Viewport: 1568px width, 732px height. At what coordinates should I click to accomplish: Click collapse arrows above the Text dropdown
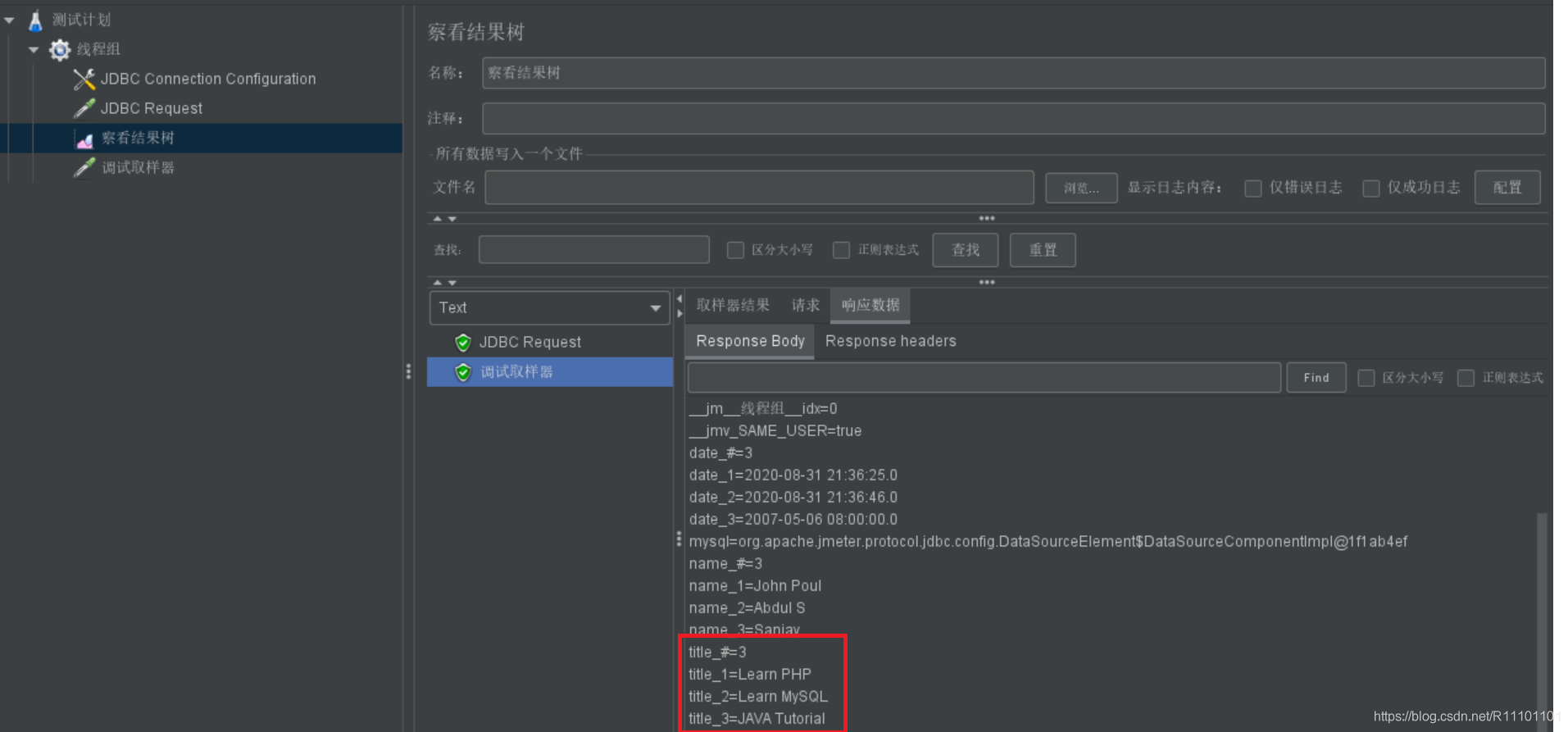[x=444, y=282]
